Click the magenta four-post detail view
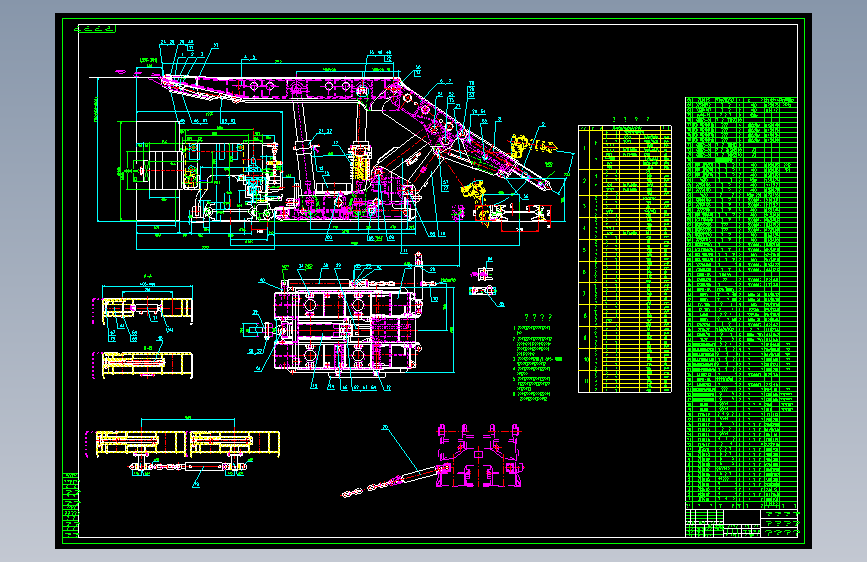The height and width of the screenshot is (562, 867). (479, 455)
